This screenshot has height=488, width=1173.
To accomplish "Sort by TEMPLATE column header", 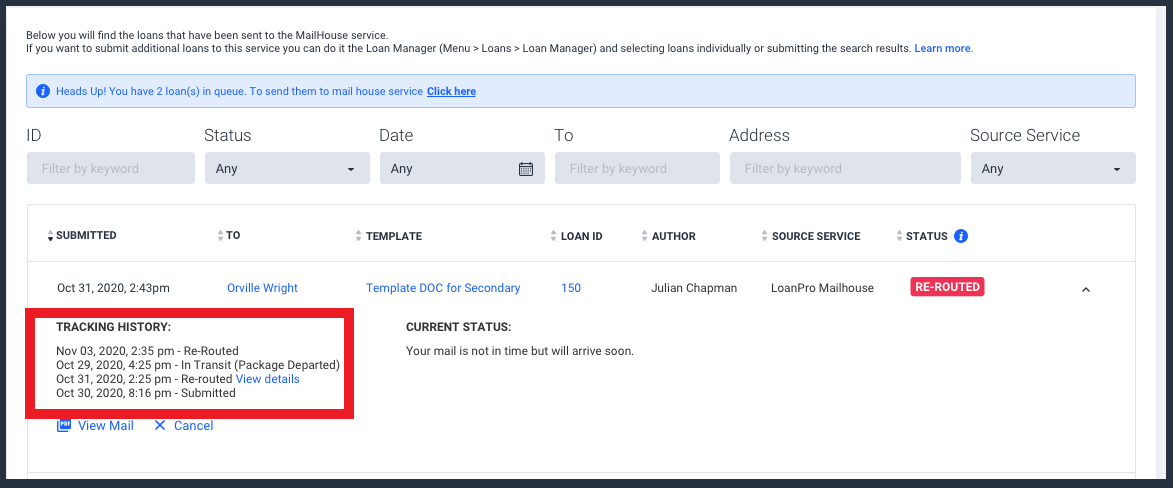I will point(388,236).
